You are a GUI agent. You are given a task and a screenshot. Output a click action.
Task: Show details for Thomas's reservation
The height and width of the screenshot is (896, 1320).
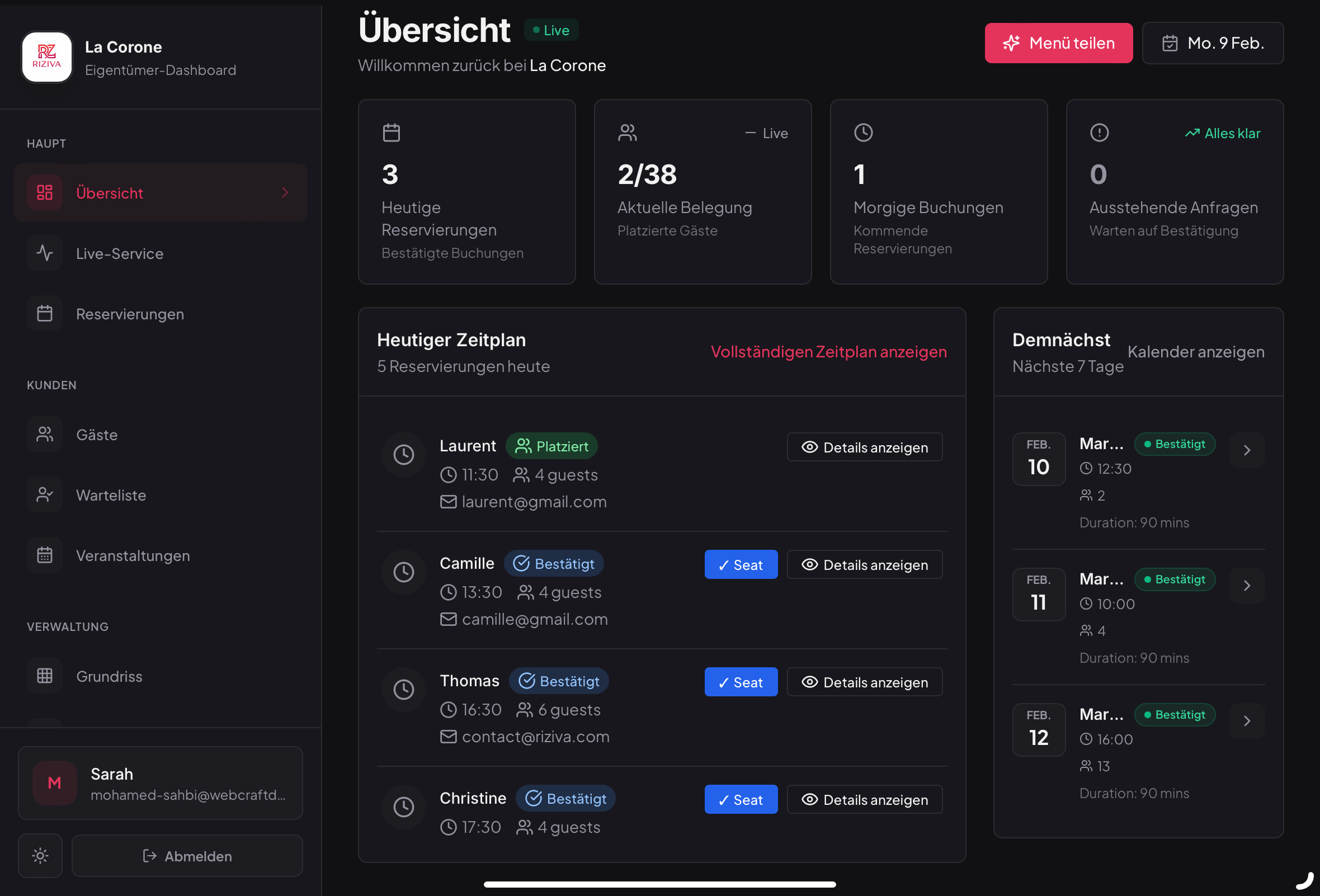pyautogui.click(x=865, y=682)
